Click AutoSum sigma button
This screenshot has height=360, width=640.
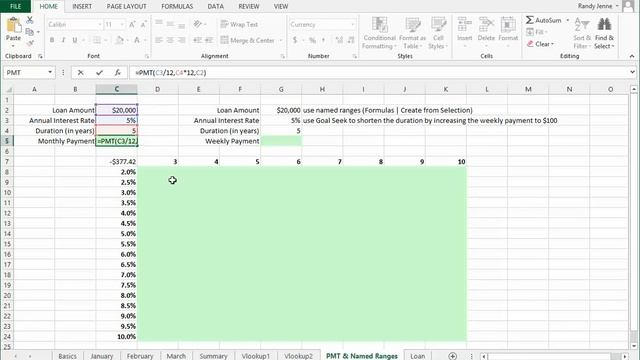pos(543,20)
